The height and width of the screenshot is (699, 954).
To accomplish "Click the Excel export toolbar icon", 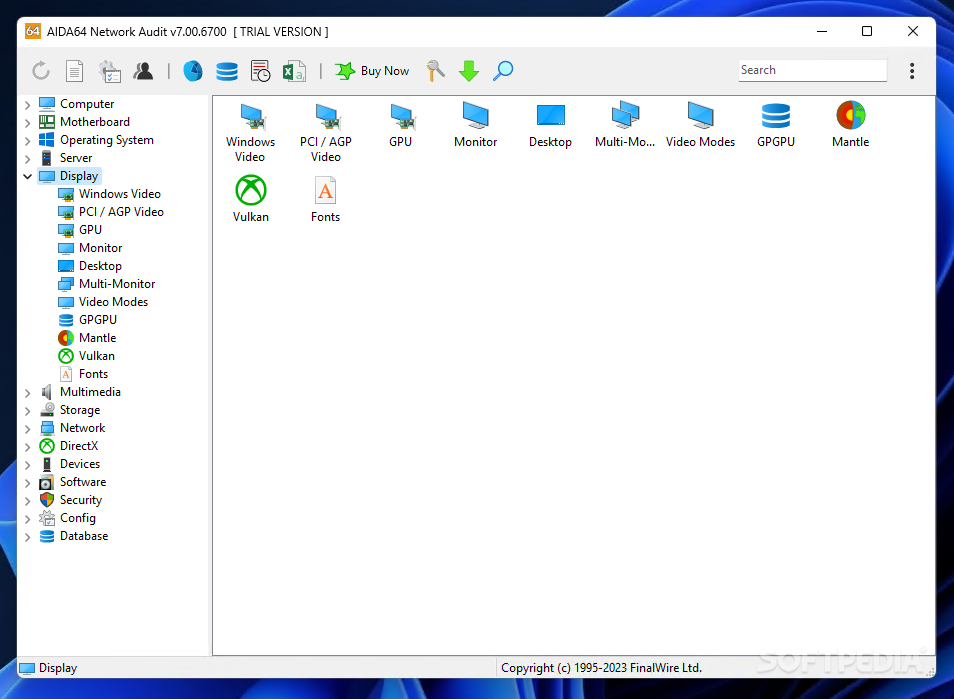I will [294, 71].
